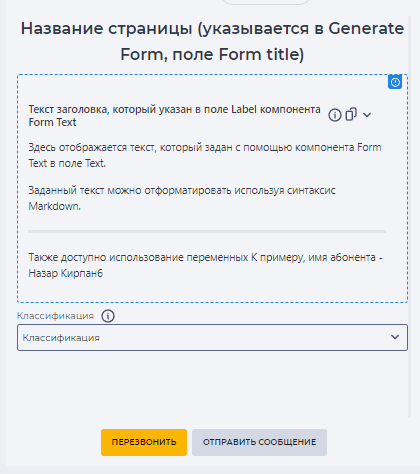
Task: Click the ОТПРАВИТЬ СООБЩЕНИЕ button
Action: click(x=259, y=442)
